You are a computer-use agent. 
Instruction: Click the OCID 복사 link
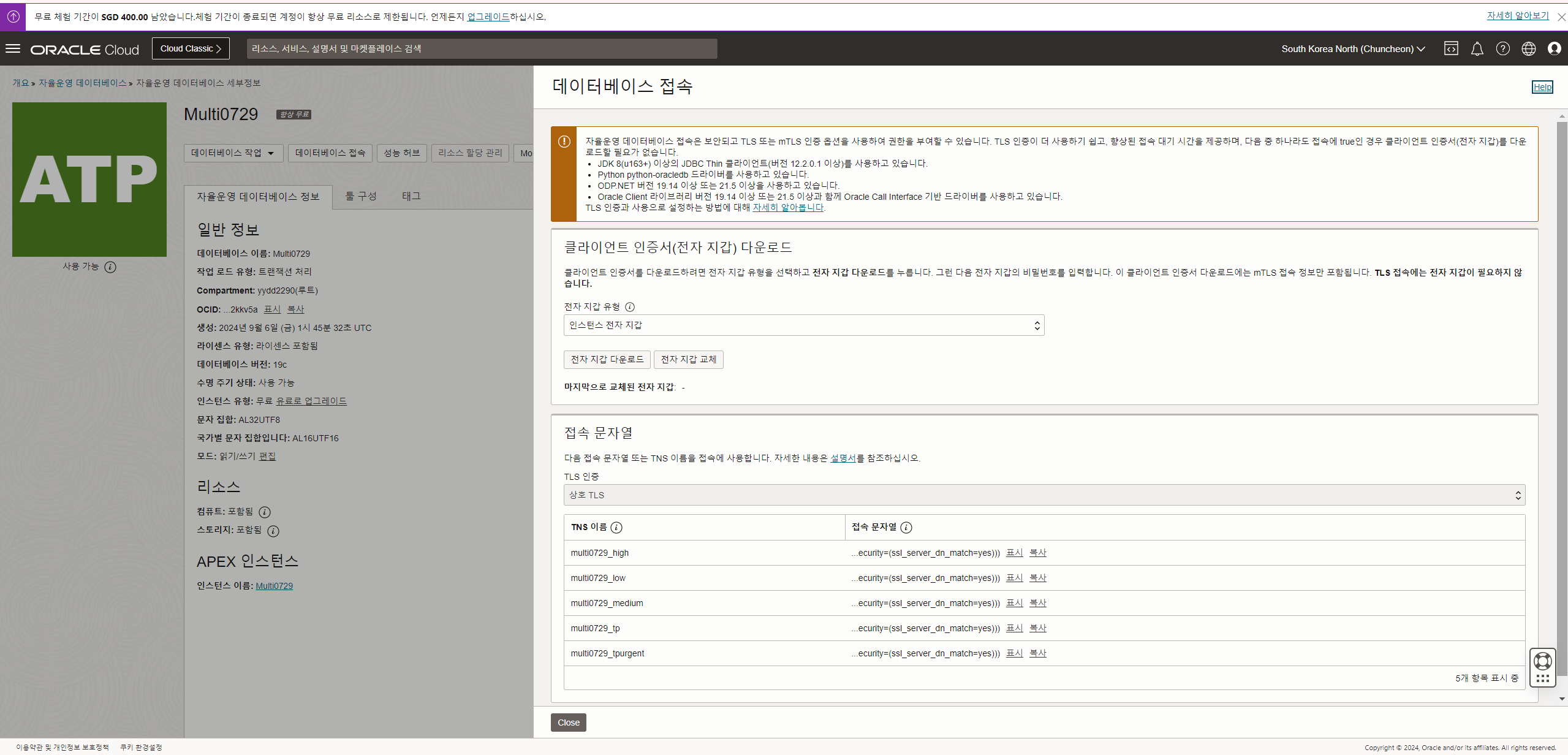pos(296,309)
